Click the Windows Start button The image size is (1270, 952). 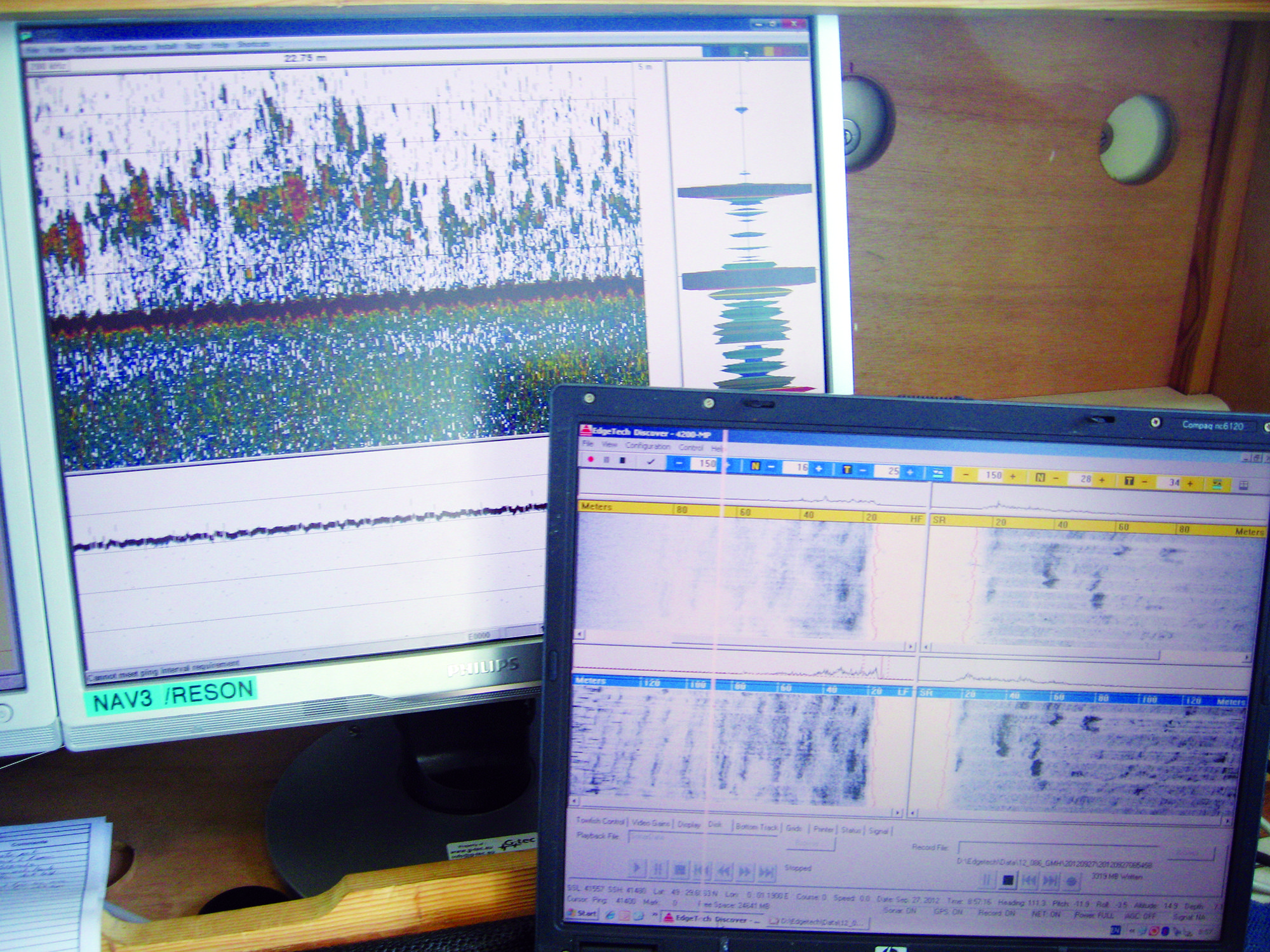(581, 914)
